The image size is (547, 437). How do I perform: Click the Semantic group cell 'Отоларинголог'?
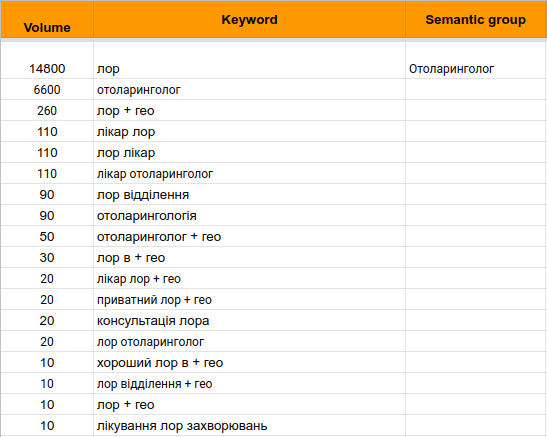coord(476,61)
